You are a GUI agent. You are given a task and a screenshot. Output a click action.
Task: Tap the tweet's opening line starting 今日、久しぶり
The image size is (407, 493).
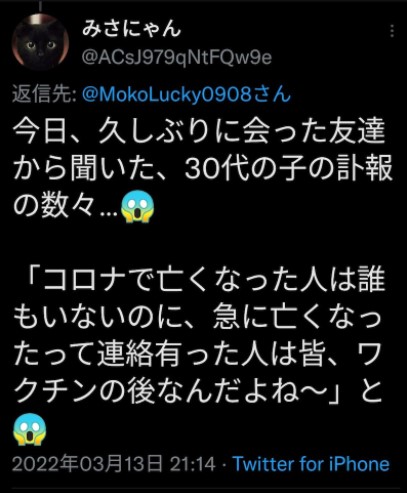tap(199, 131)
